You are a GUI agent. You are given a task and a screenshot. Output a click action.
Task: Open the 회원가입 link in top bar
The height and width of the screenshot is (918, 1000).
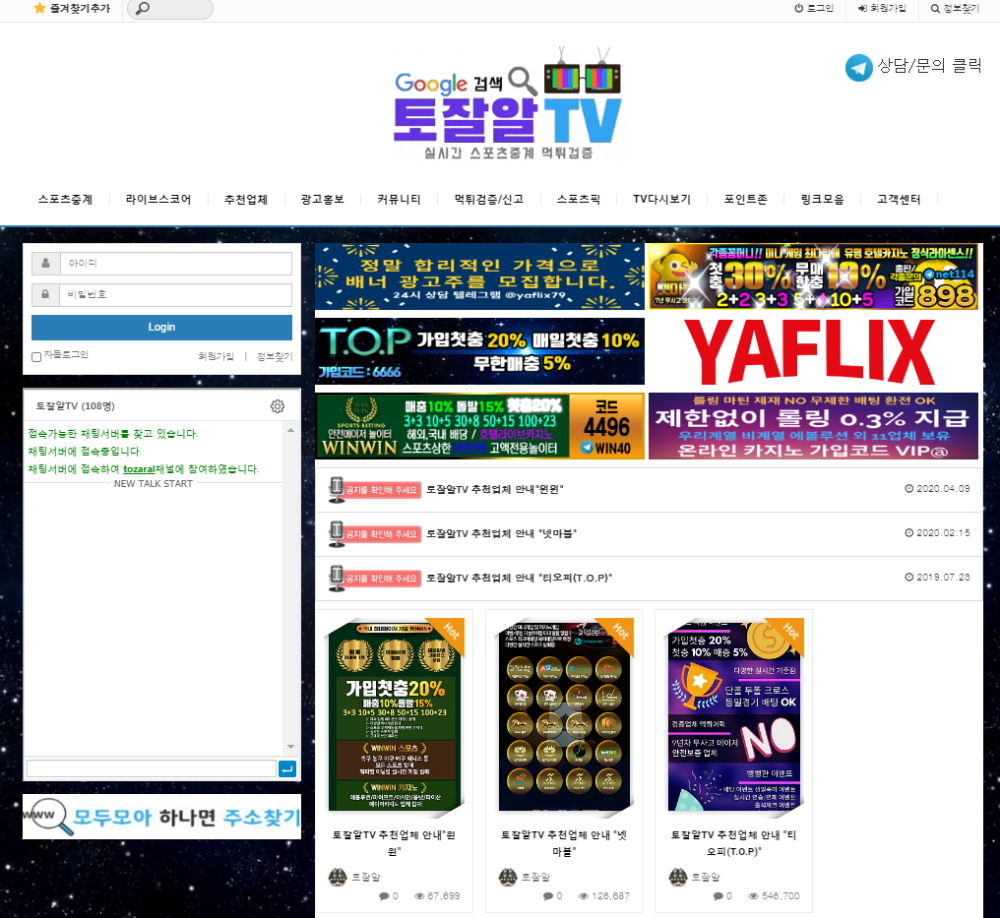tap(882, 8)
